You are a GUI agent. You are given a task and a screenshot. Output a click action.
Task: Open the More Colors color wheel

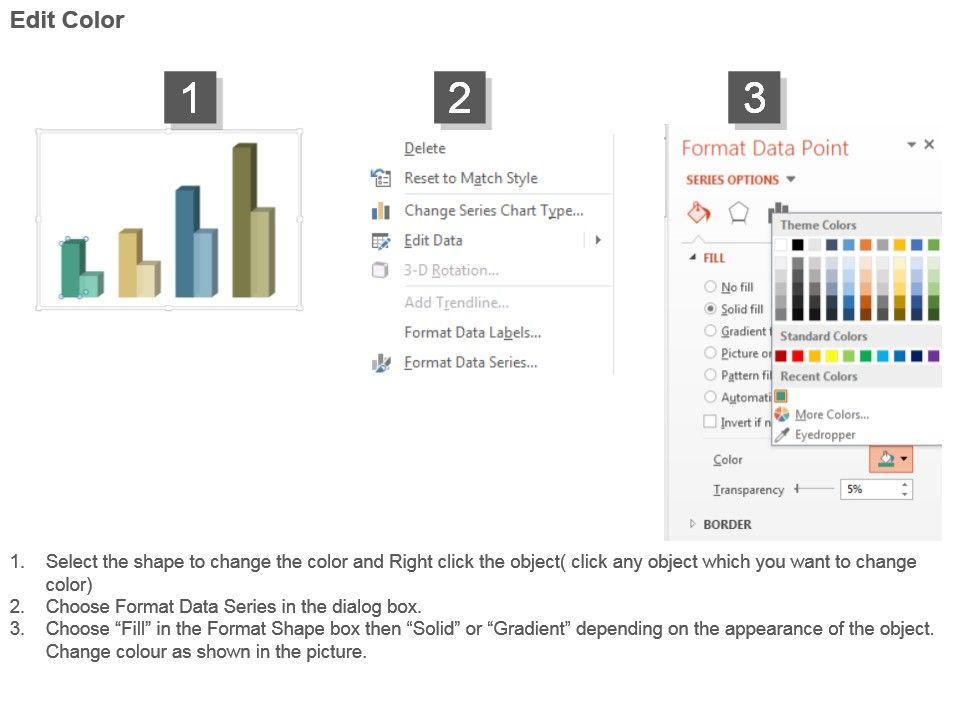[x=782, y=414]
